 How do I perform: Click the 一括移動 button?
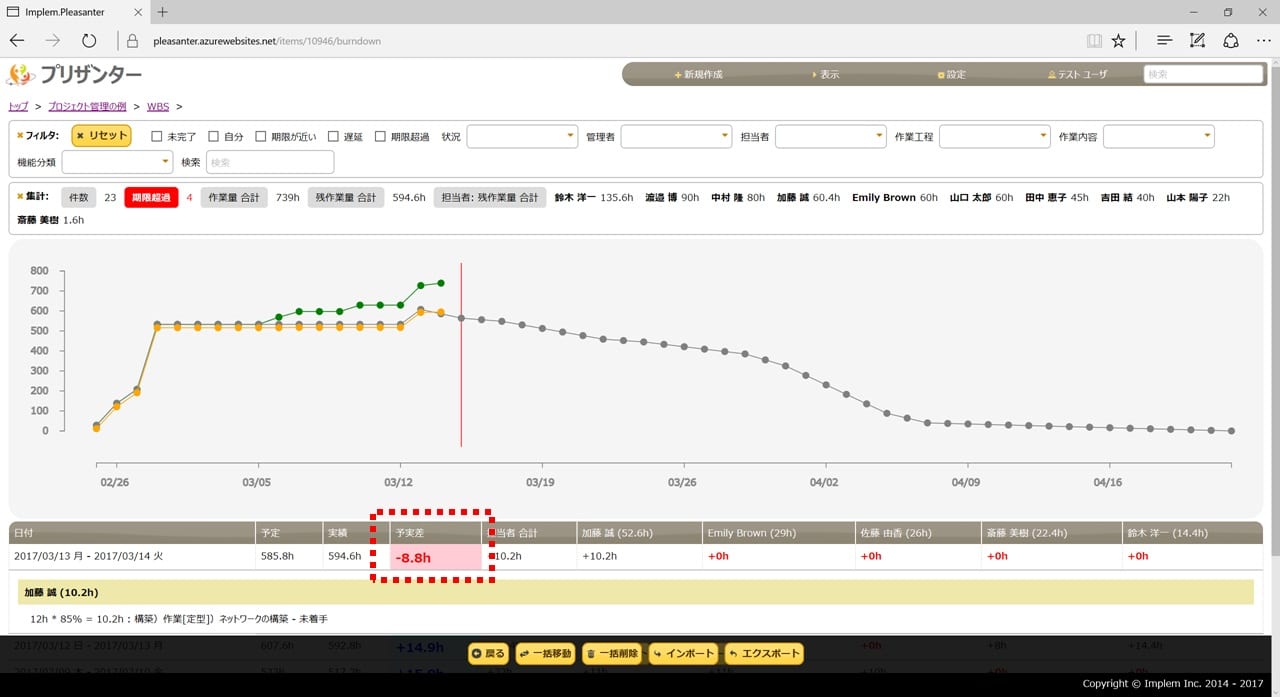tap(546, 654)
